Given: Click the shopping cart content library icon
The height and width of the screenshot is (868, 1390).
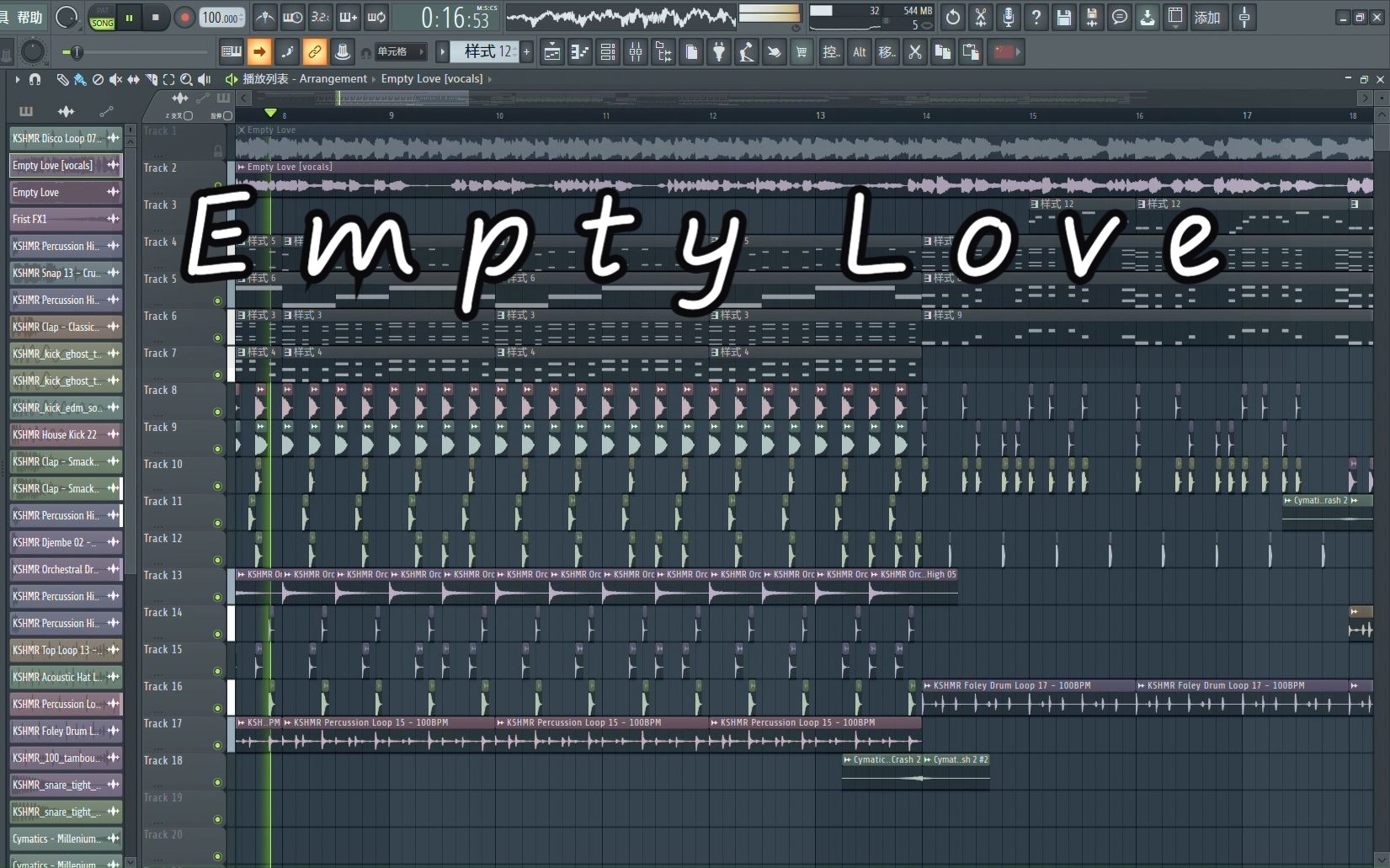Looking at the screenshot, I should point(802,52).
